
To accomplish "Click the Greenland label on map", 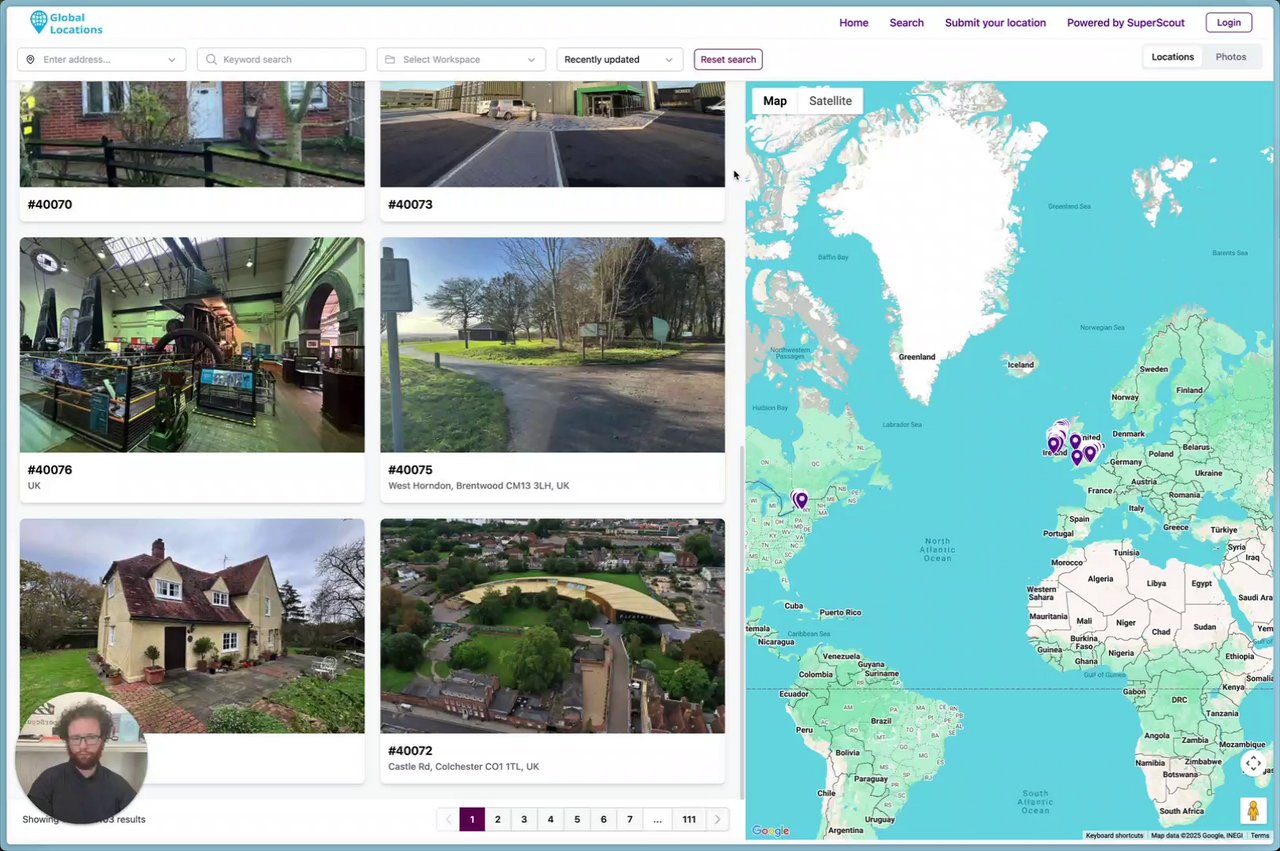I will (x=916, y=357).
